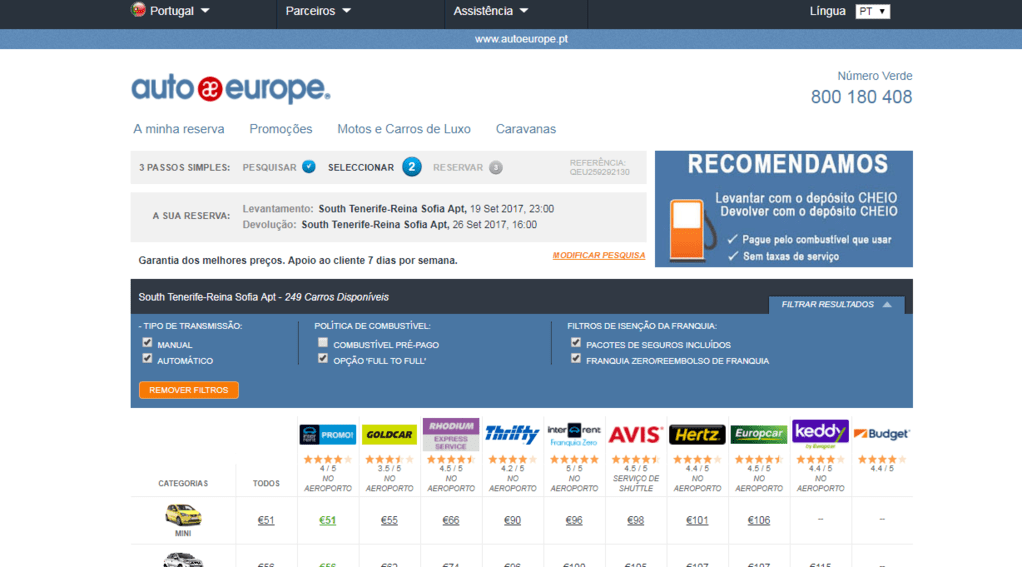Click the Todos column header
This screenshot has height=567, width=1022.
(x=266, y=484)
